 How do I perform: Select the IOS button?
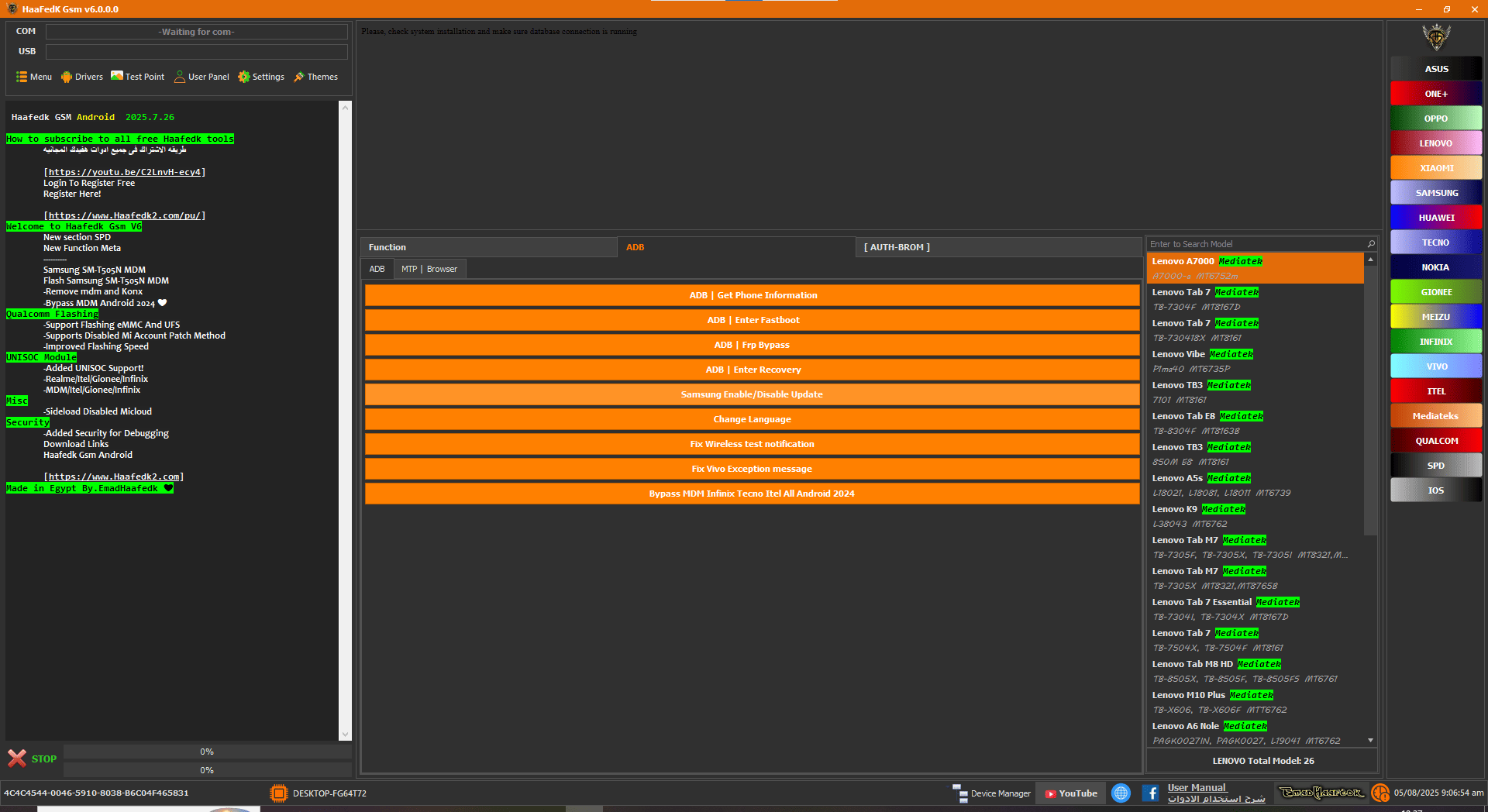tap(1436, 490)
